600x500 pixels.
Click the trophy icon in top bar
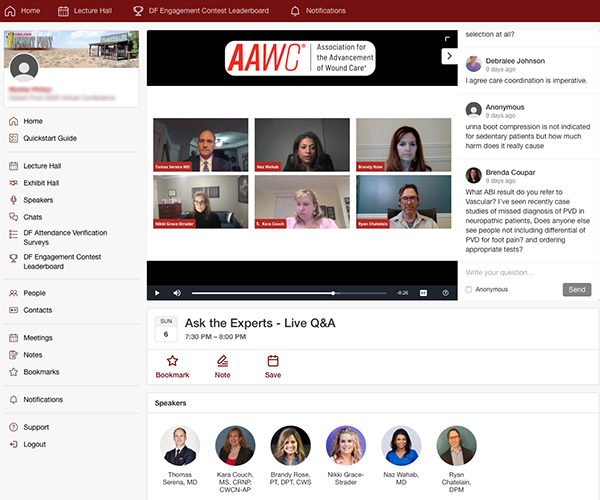[138, 11]
